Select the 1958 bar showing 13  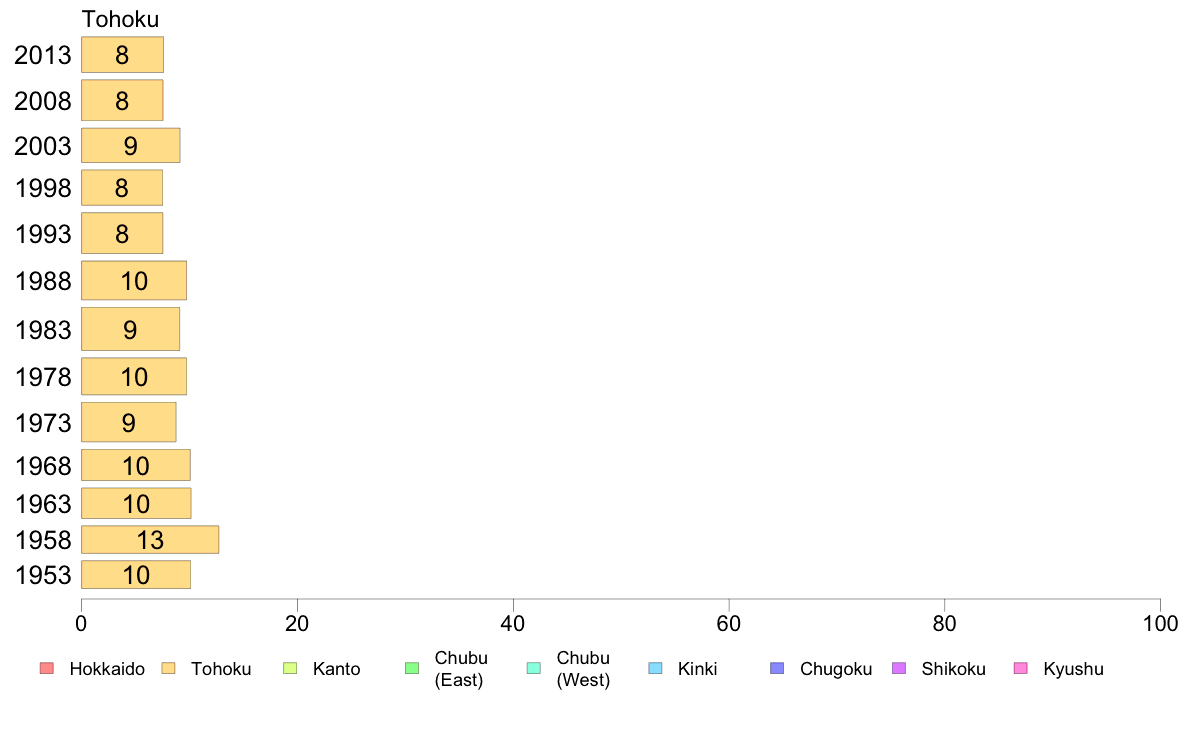point(150,540)
